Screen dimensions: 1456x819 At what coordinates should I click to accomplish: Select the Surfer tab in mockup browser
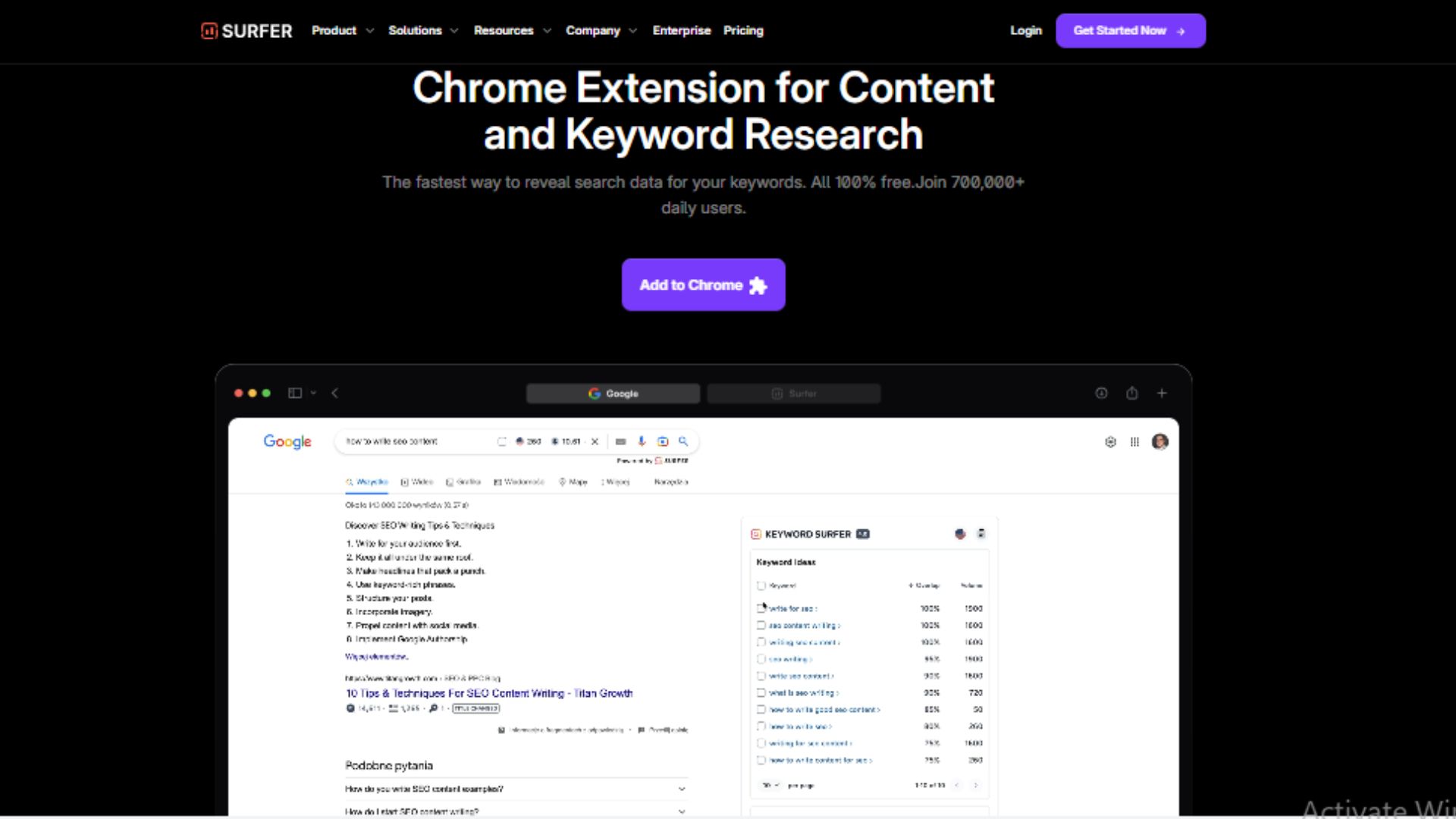(x=794, y=394)
